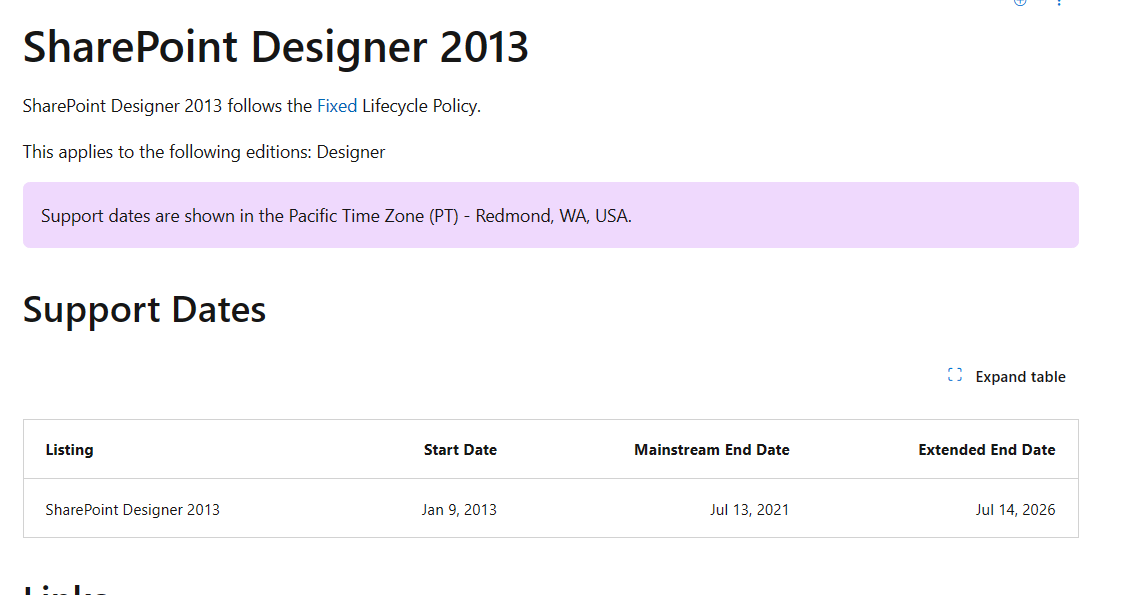Image resolution: width=1122 pixels, height=595 pixels.
Task: Select the Start Date column header
Action: [460, 450]
